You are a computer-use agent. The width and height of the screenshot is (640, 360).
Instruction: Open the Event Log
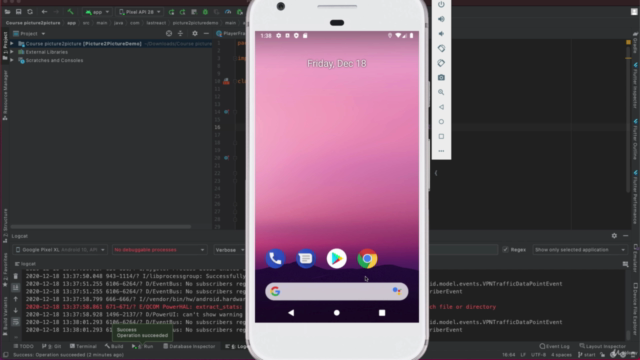tap(555, 346)
